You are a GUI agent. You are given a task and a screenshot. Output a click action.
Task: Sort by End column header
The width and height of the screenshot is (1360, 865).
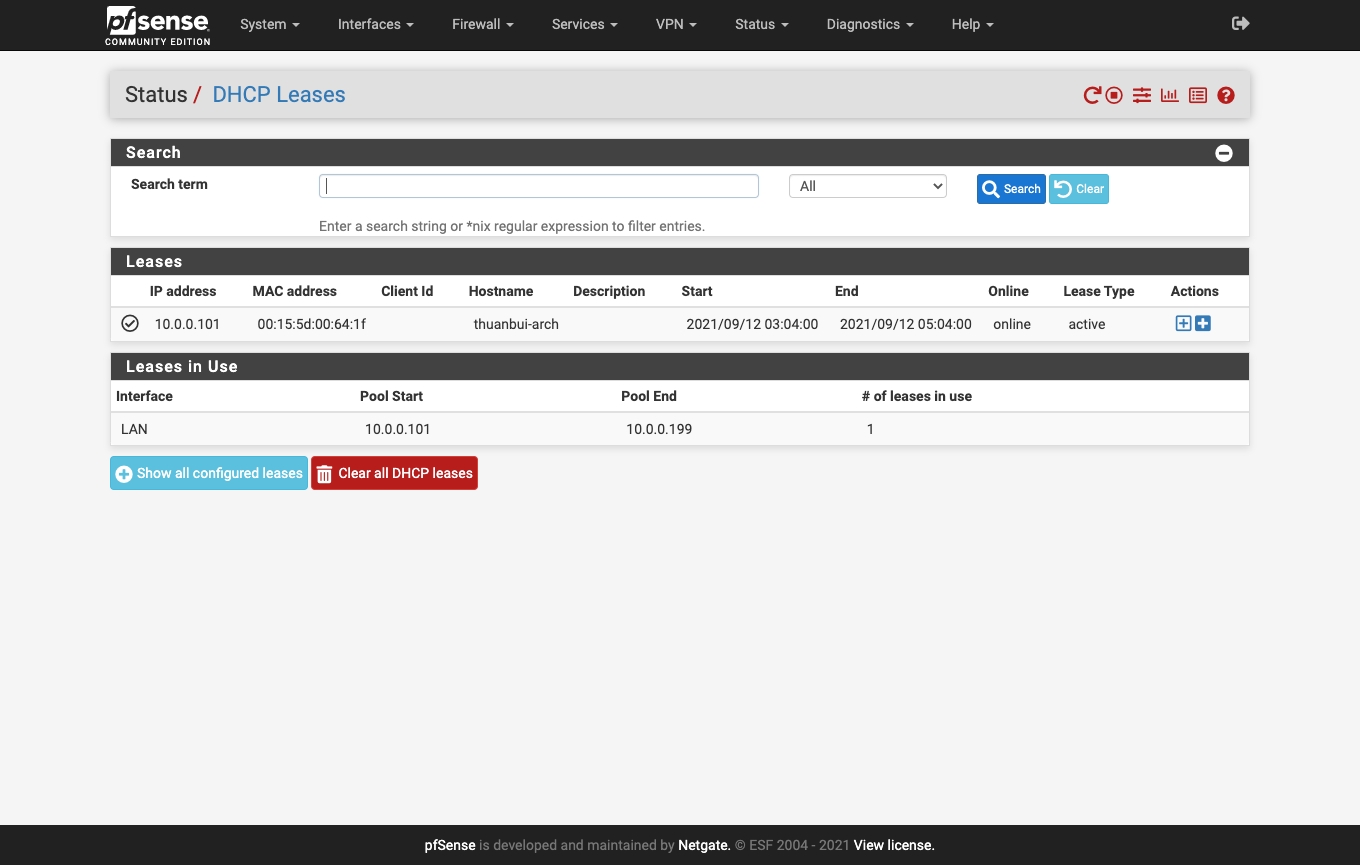click(x=847, y=291)
